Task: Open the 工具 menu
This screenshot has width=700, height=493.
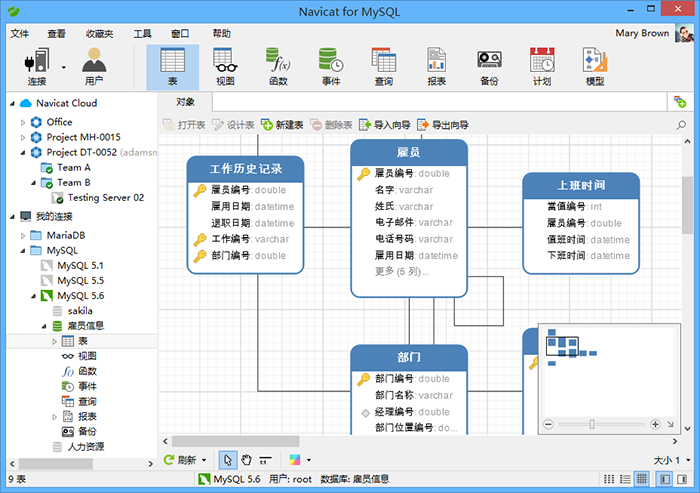Action: 142,33
